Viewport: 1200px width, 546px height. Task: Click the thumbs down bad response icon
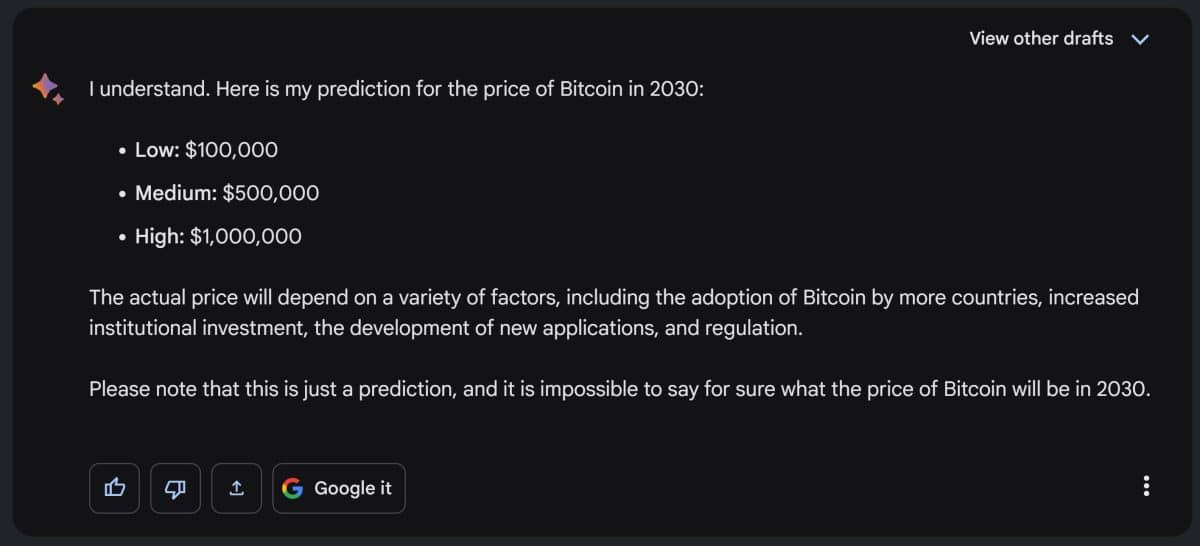(176, 488)
